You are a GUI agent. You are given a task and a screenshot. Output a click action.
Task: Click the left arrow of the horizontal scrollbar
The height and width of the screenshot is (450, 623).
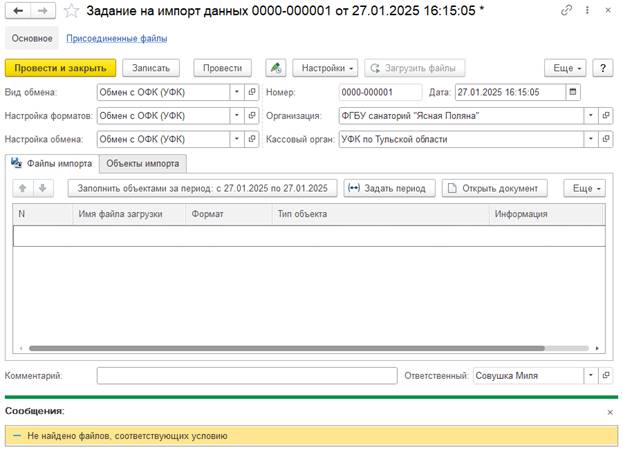pyautogui.click(x=21, y=348)
